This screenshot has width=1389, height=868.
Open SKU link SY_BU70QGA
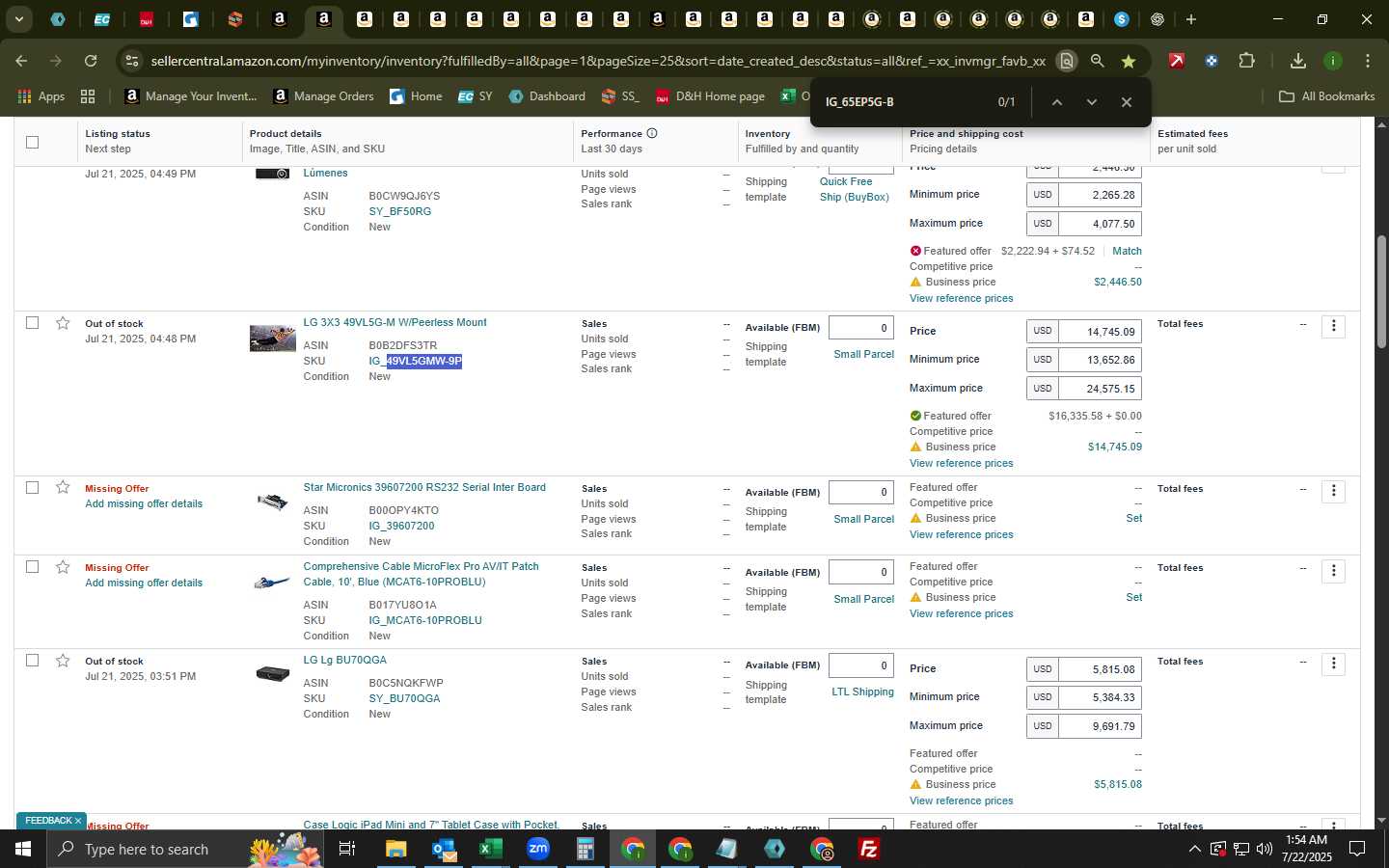click(404, 698)
